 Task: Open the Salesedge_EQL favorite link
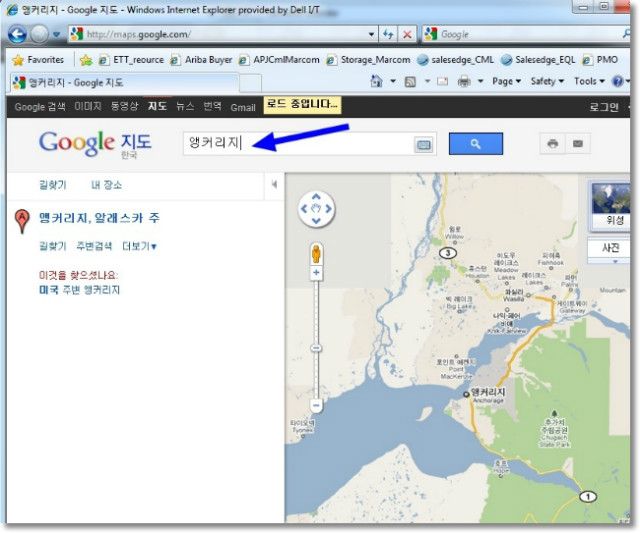click(x=538, y=60)
